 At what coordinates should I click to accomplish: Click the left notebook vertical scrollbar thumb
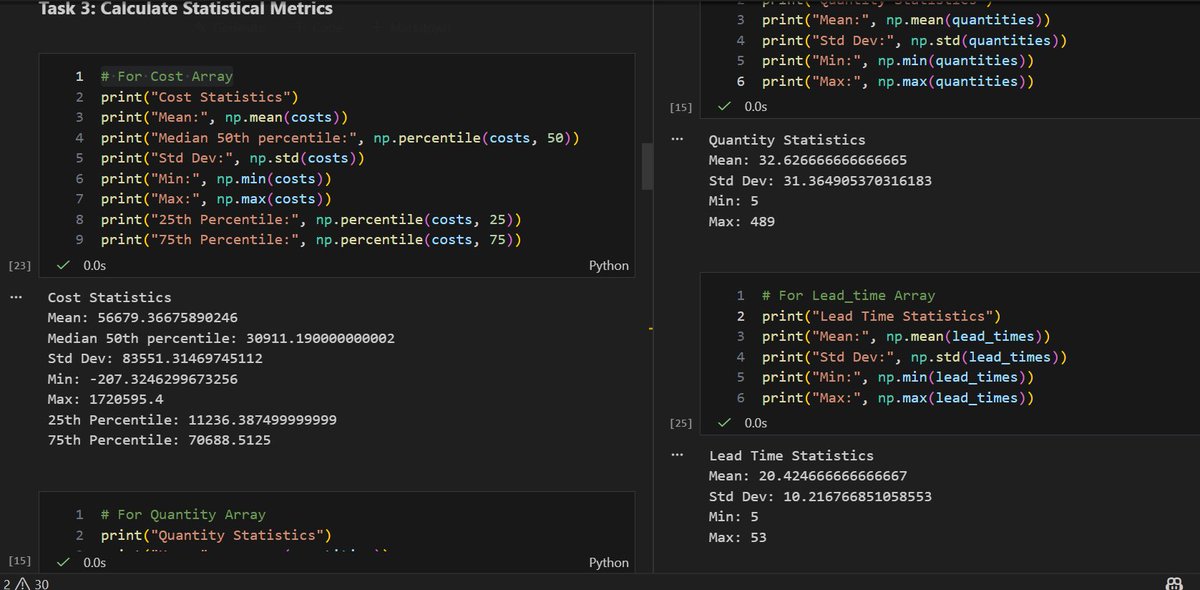point(647,166)
